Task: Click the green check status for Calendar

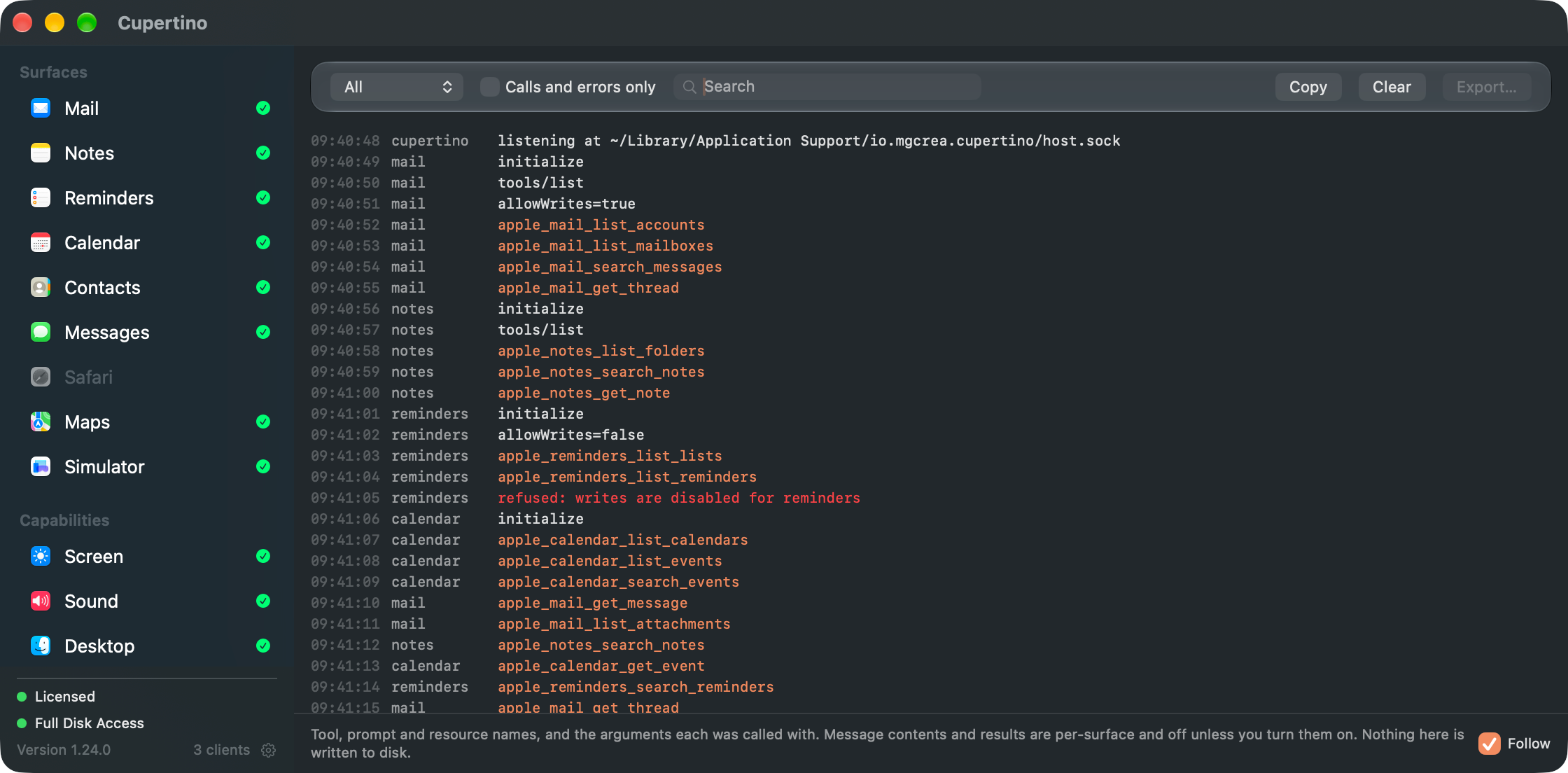Action: [x=263, y=242]
